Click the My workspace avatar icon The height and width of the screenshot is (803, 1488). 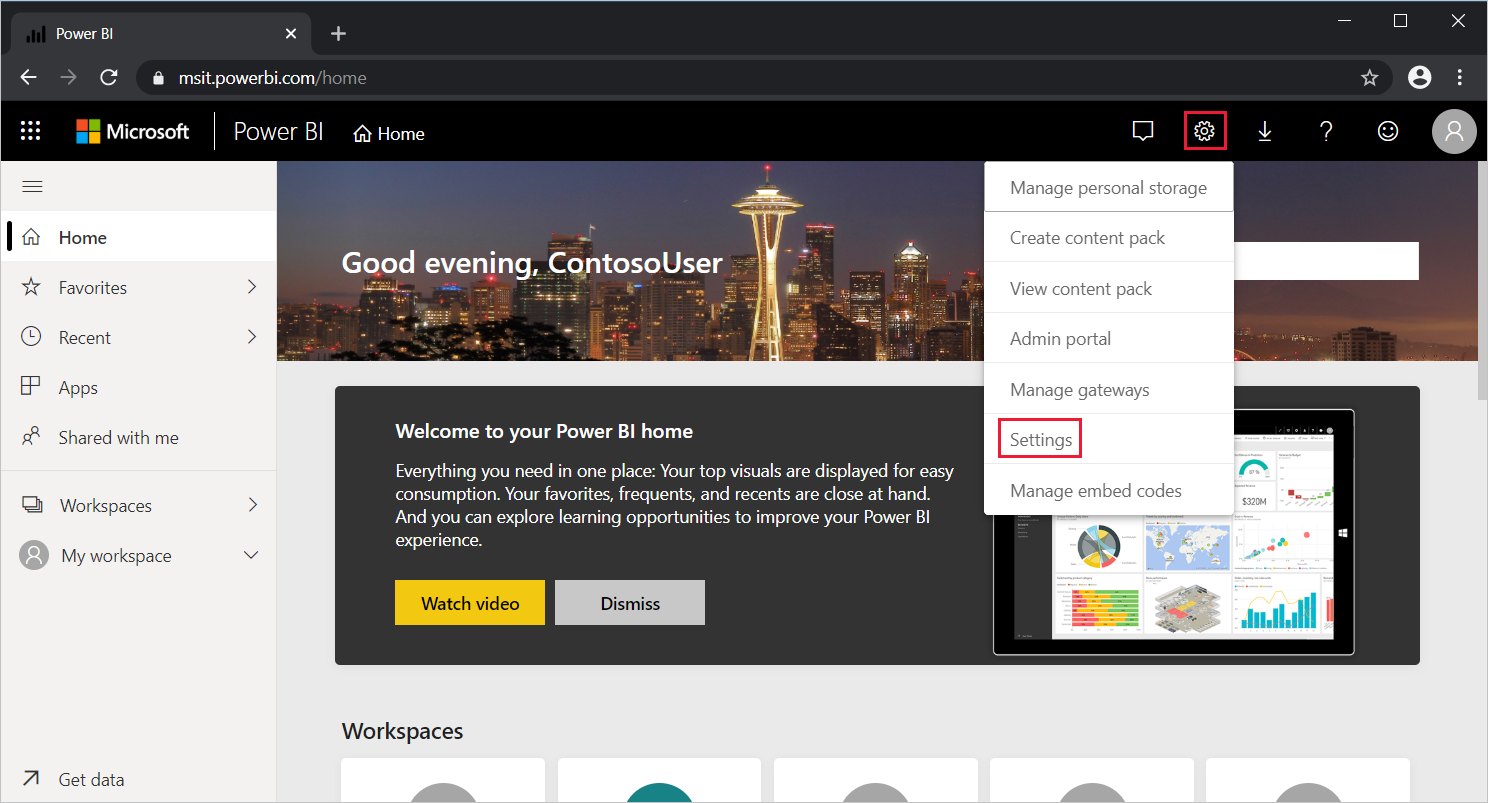tap(34, 555)
